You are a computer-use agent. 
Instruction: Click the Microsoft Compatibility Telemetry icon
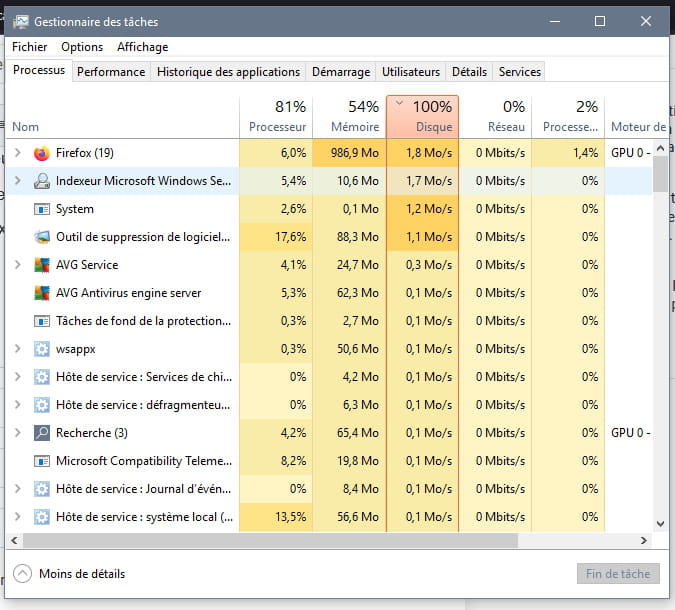click(x=42, y=461)
